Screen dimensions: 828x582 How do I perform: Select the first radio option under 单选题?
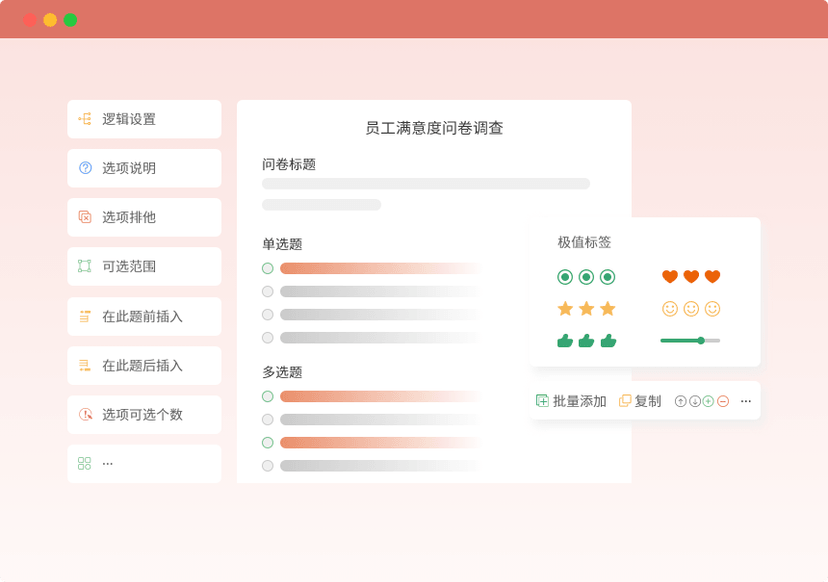268,268
